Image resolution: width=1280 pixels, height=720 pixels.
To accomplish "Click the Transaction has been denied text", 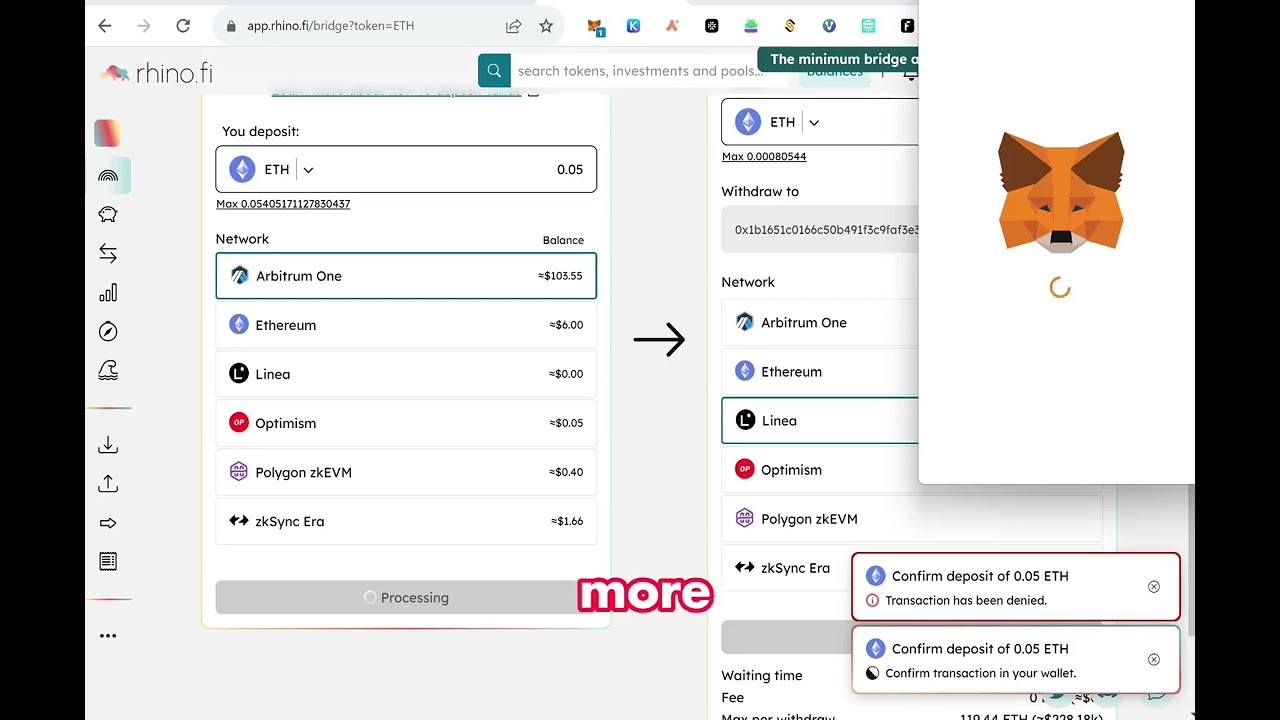I will 966,601.
